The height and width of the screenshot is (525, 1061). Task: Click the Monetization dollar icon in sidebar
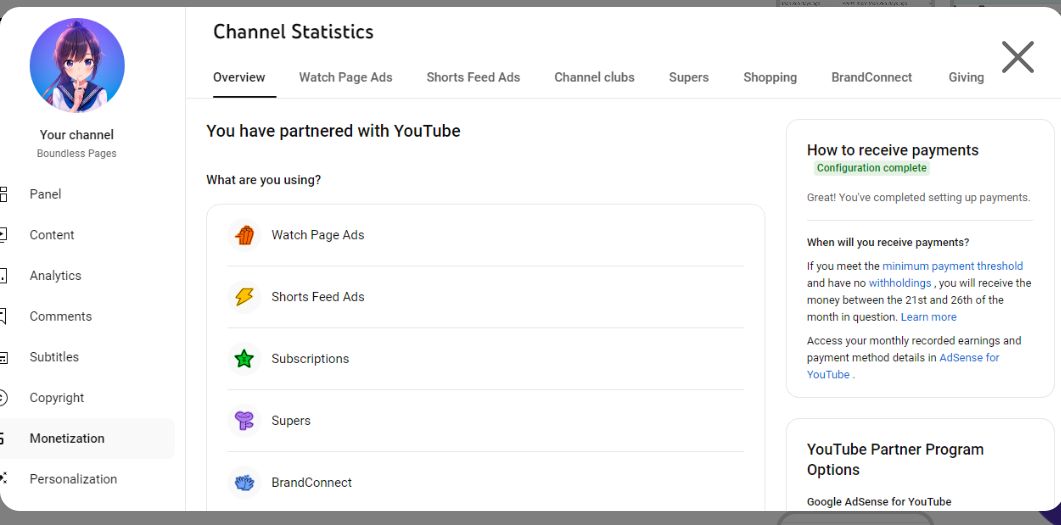[3, 438]
